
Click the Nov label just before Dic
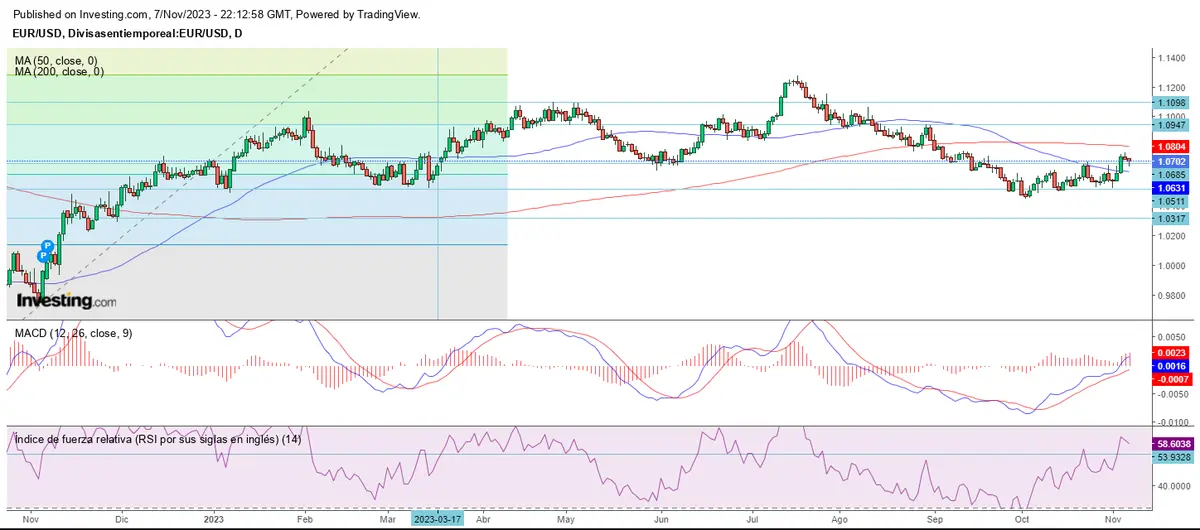point(30,520)
